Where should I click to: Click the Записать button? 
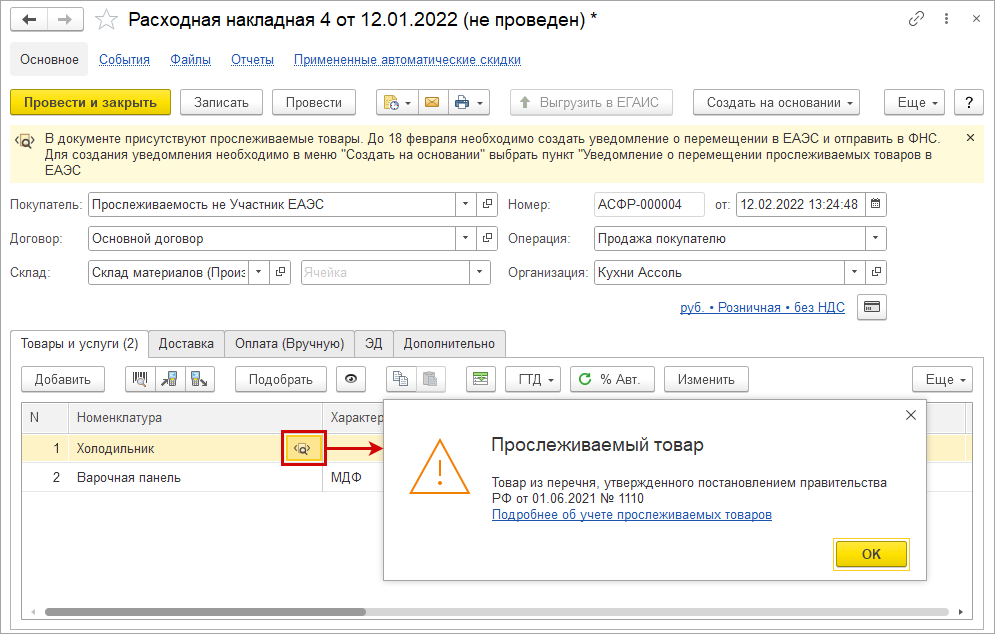pyautogui.click(x=221, y=102)
